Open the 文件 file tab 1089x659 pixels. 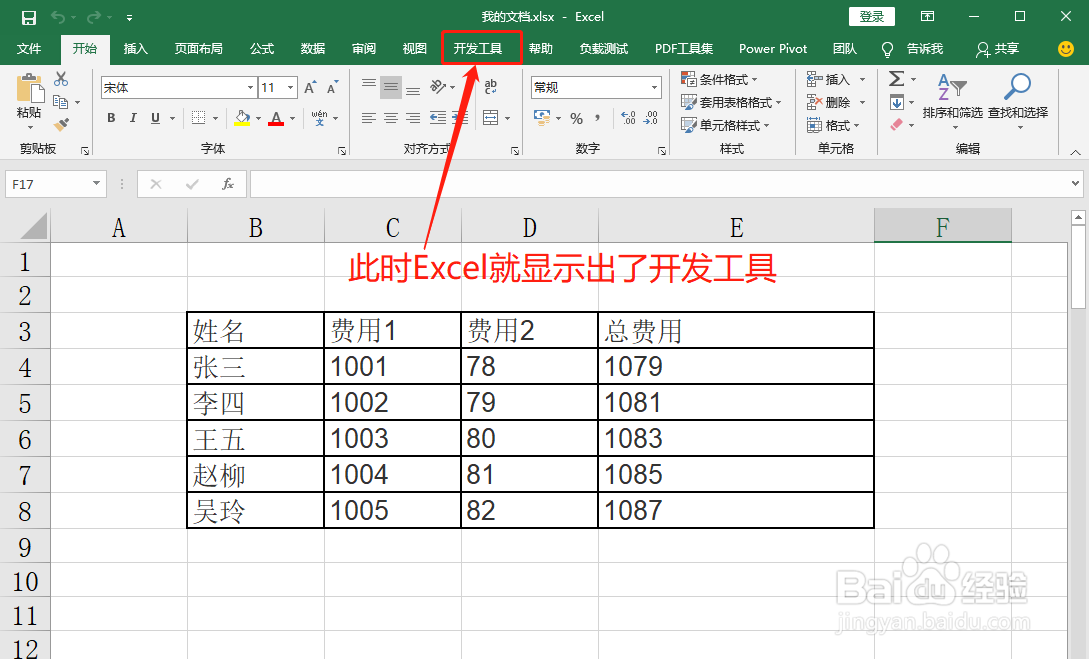point(28,49)
